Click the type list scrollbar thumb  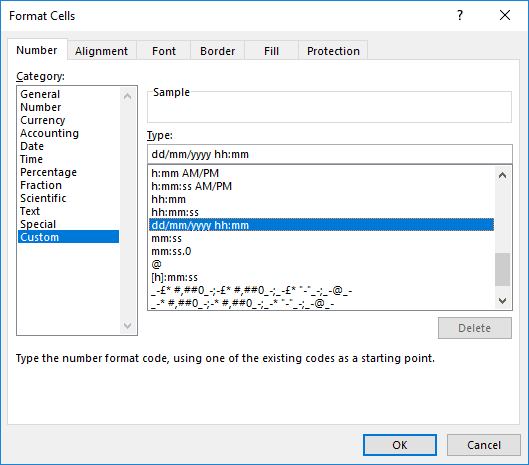click(502, 269)
